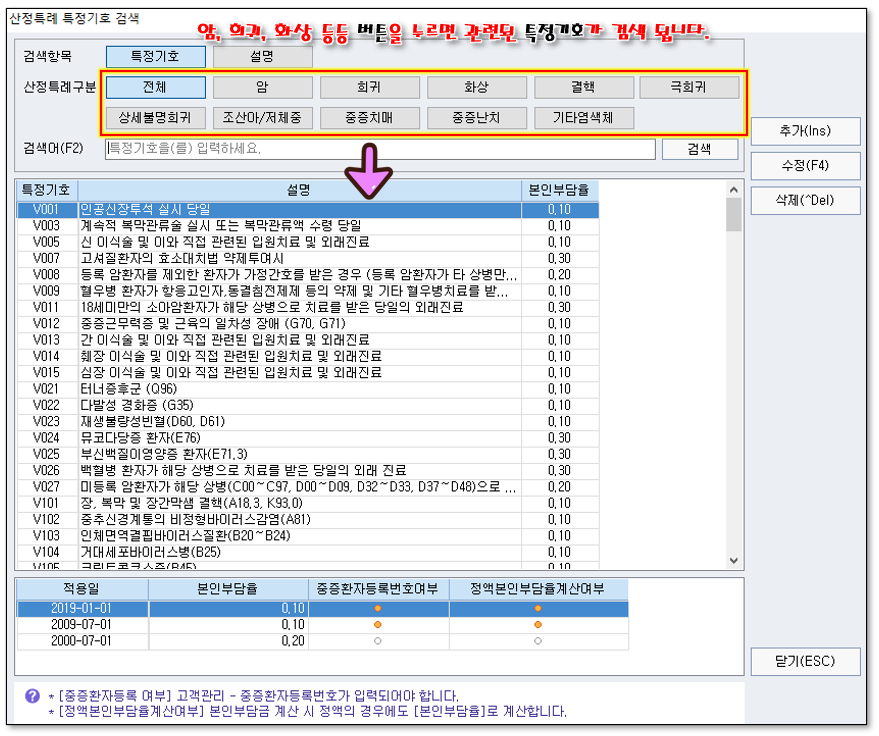Switch search field to 특정기호
879x736 pixels.
[155, 57]
